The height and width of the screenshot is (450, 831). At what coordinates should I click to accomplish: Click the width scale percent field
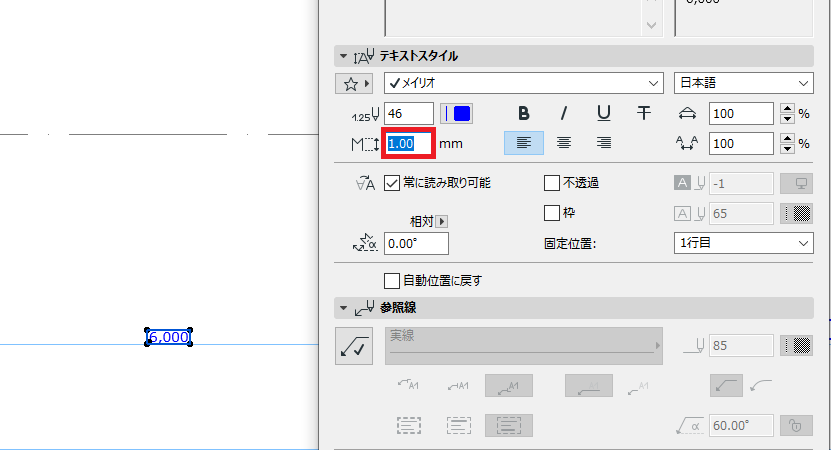coord(741,113)
